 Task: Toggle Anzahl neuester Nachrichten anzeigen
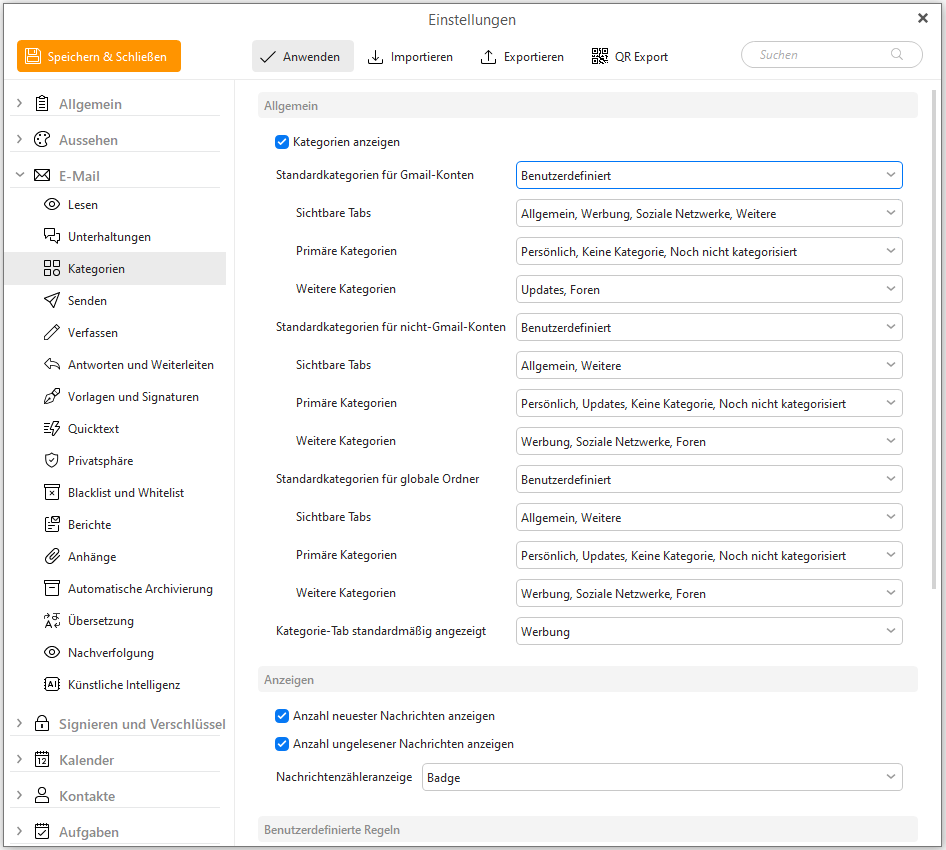tap(282, 715)
